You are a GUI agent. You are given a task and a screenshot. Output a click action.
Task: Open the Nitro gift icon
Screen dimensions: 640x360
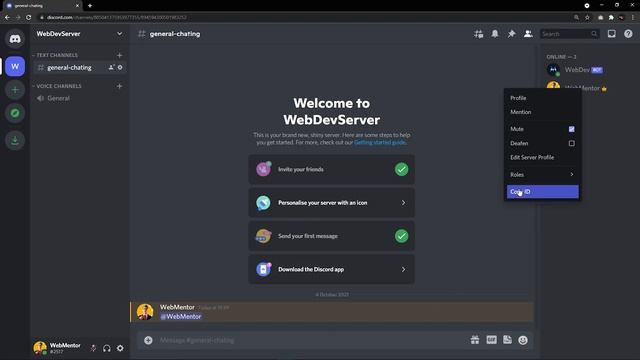click(x=475, y=340)
